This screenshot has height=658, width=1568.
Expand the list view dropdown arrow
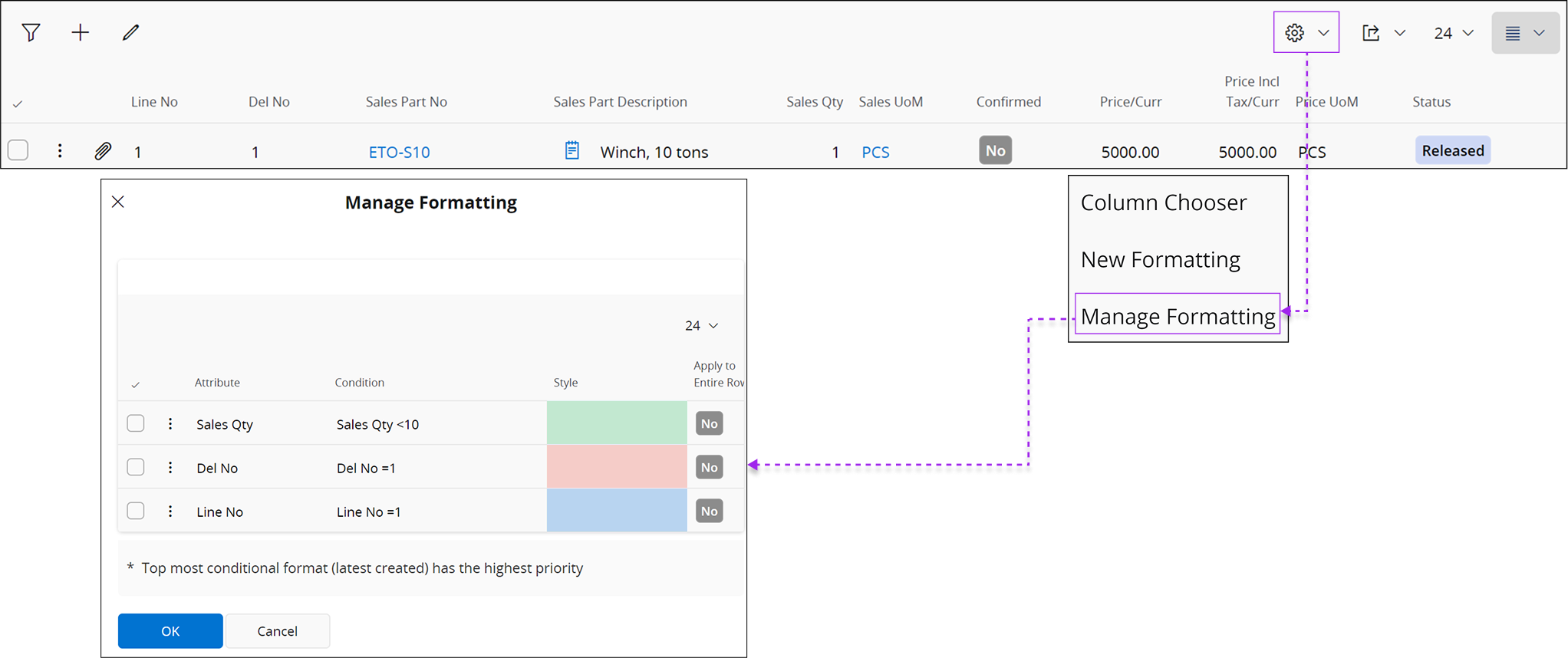(1540, 33)
